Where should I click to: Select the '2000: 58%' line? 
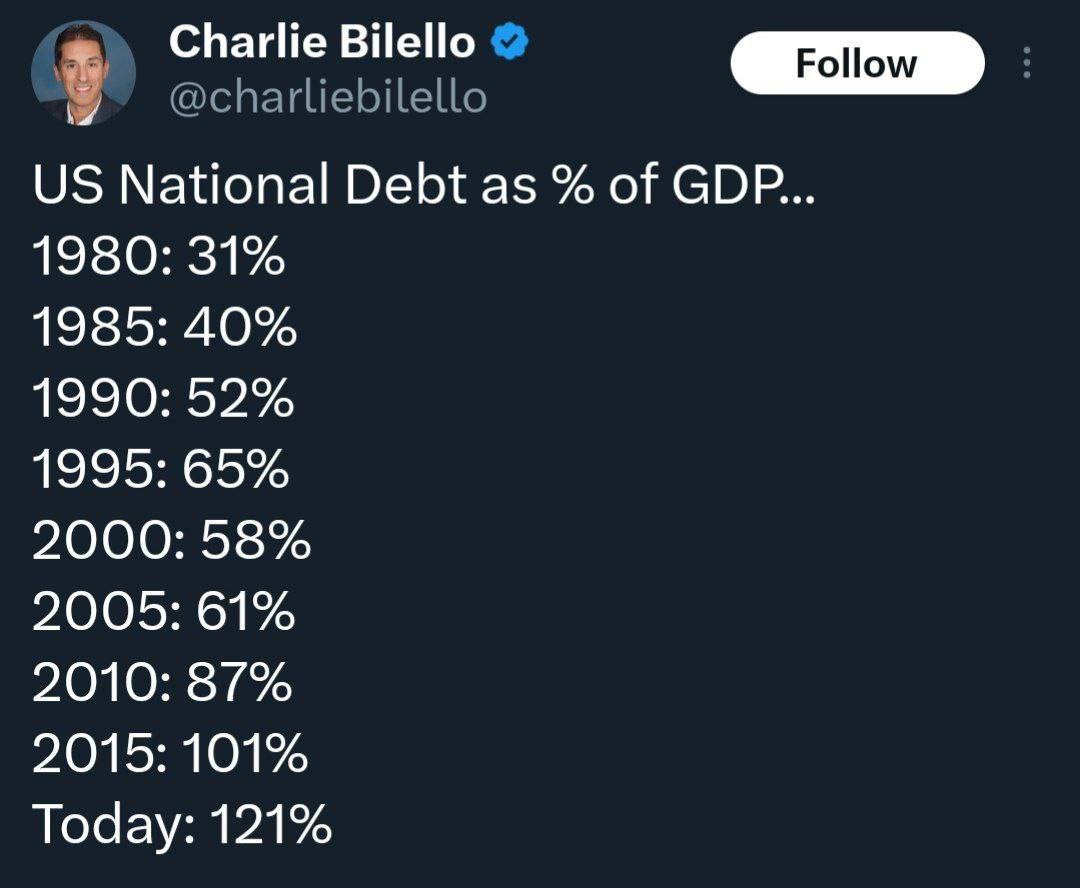point(172,540)
